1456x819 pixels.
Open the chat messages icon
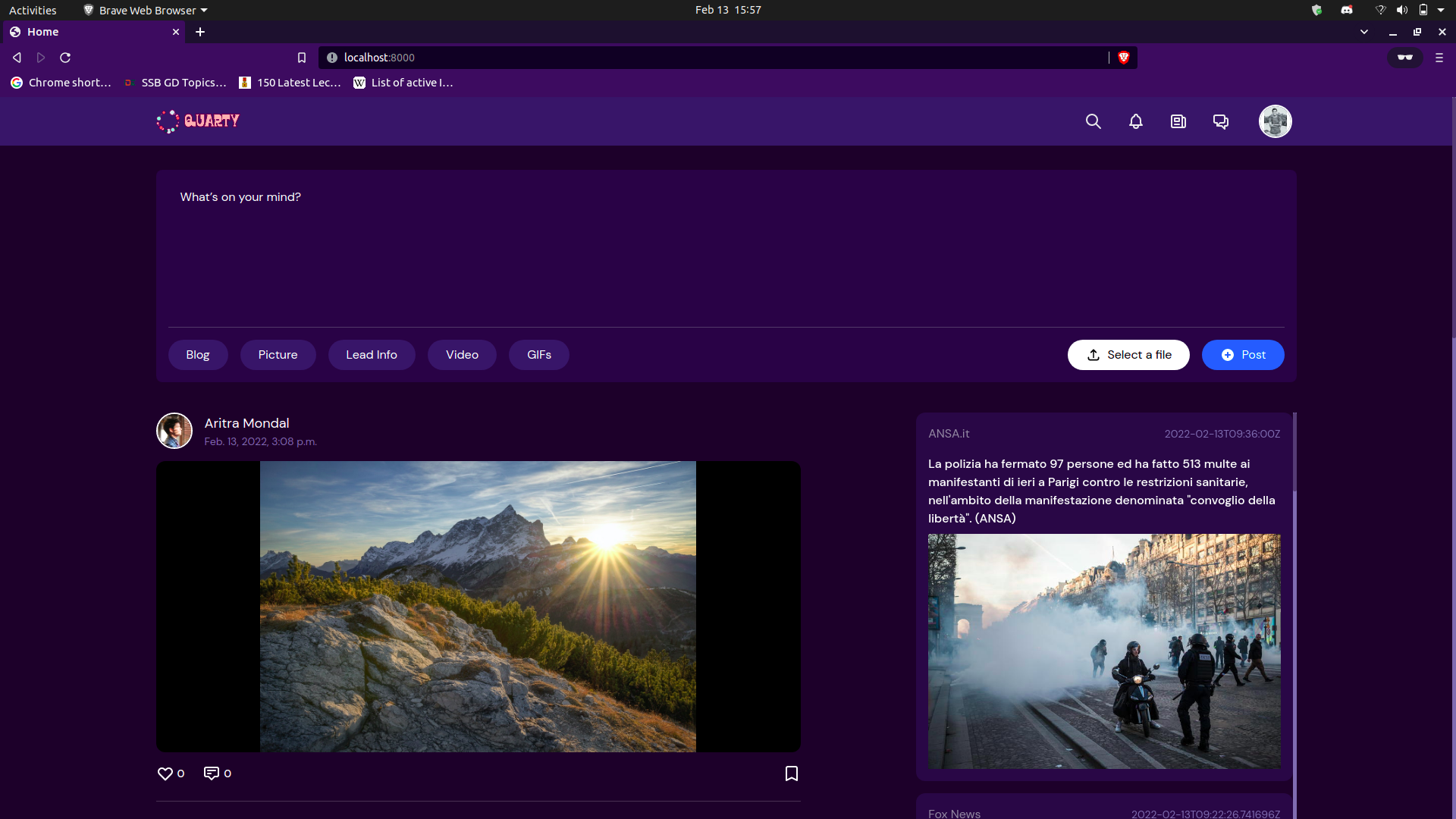[1220, 121]
